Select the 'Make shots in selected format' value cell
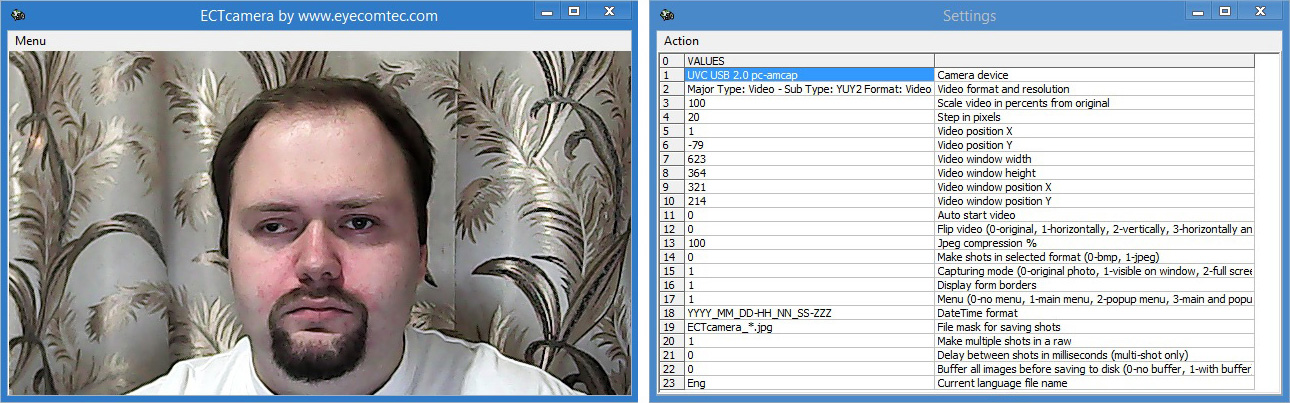The height and width of the screenshot is (403, 1290). [x=809, y=257]
